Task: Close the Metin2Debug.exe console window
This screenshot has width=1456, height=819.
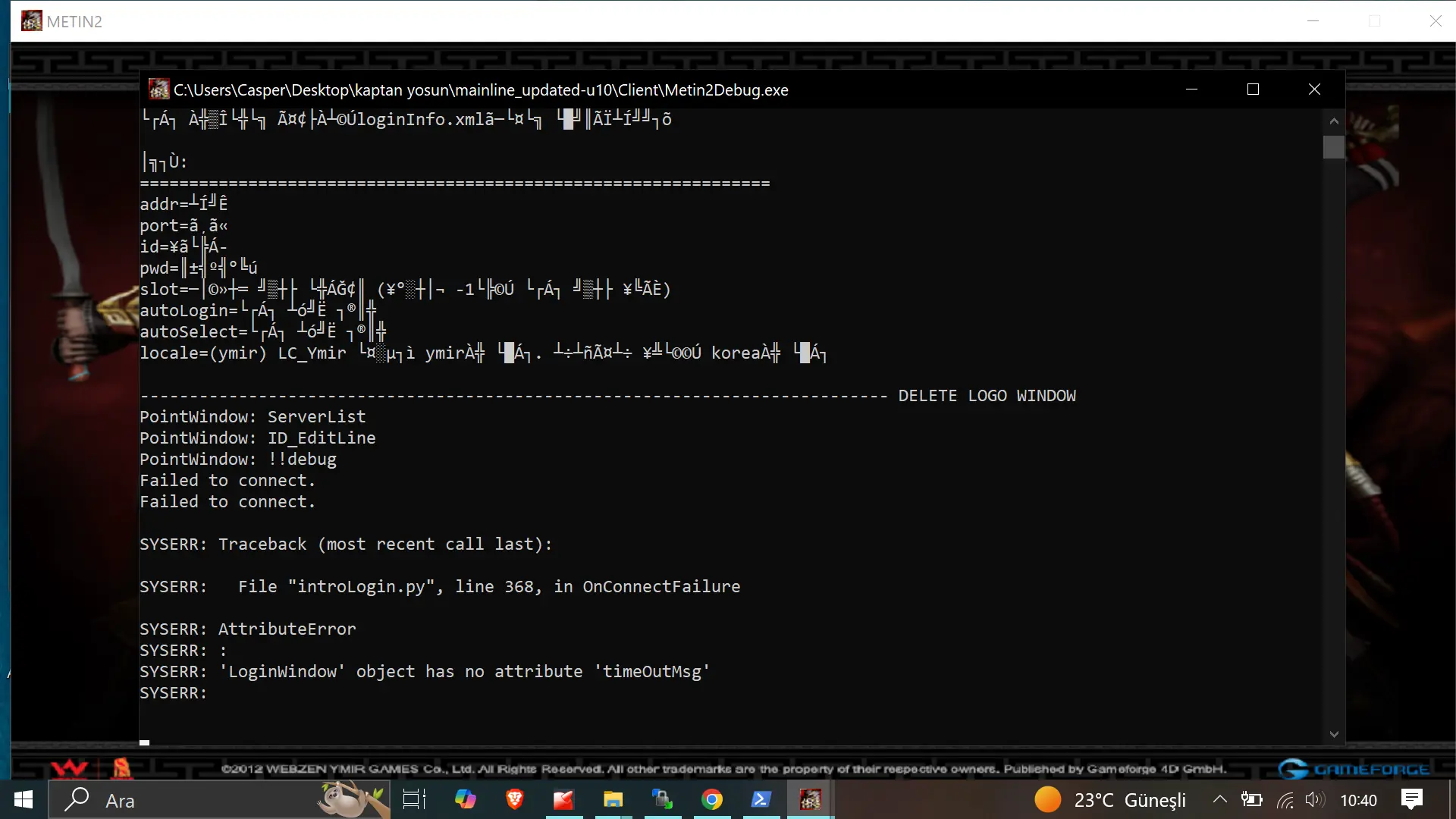Action: 1315,89
